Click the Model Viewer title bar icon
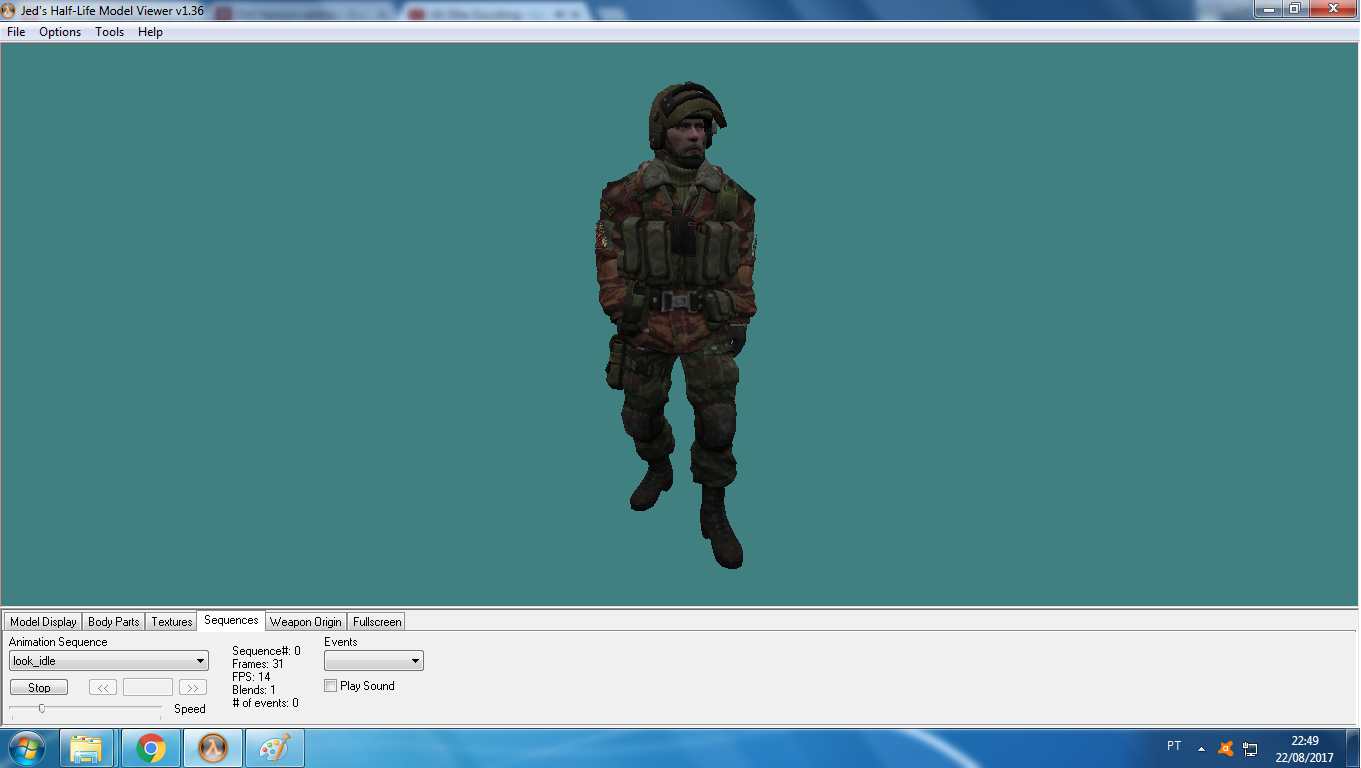Viewport: 1361px width, 768px height. click(10, 10)
